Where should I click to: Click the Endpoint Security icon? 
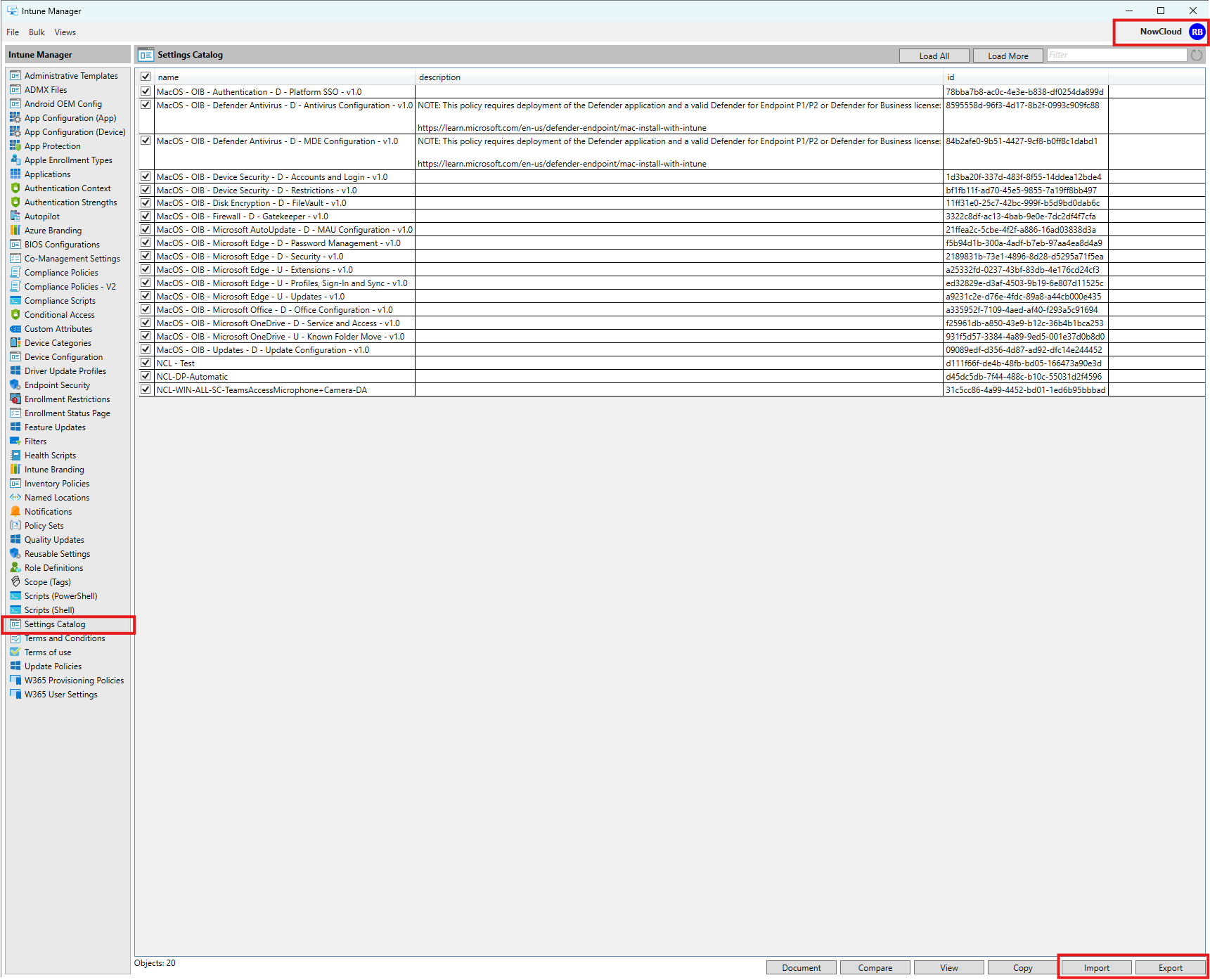tap(15, 385)
